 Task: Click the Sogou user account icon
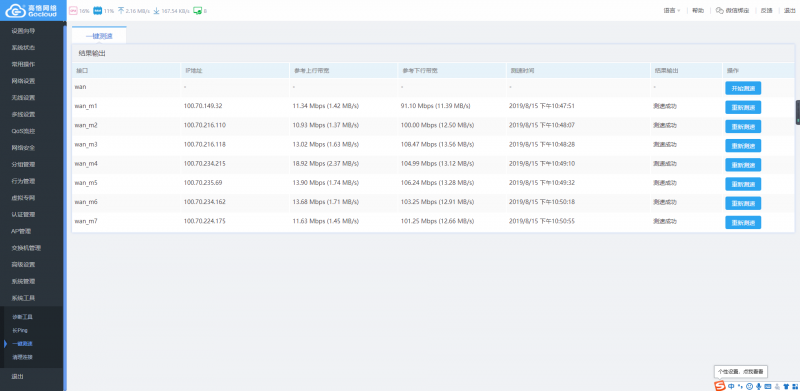tap(777, 386)
